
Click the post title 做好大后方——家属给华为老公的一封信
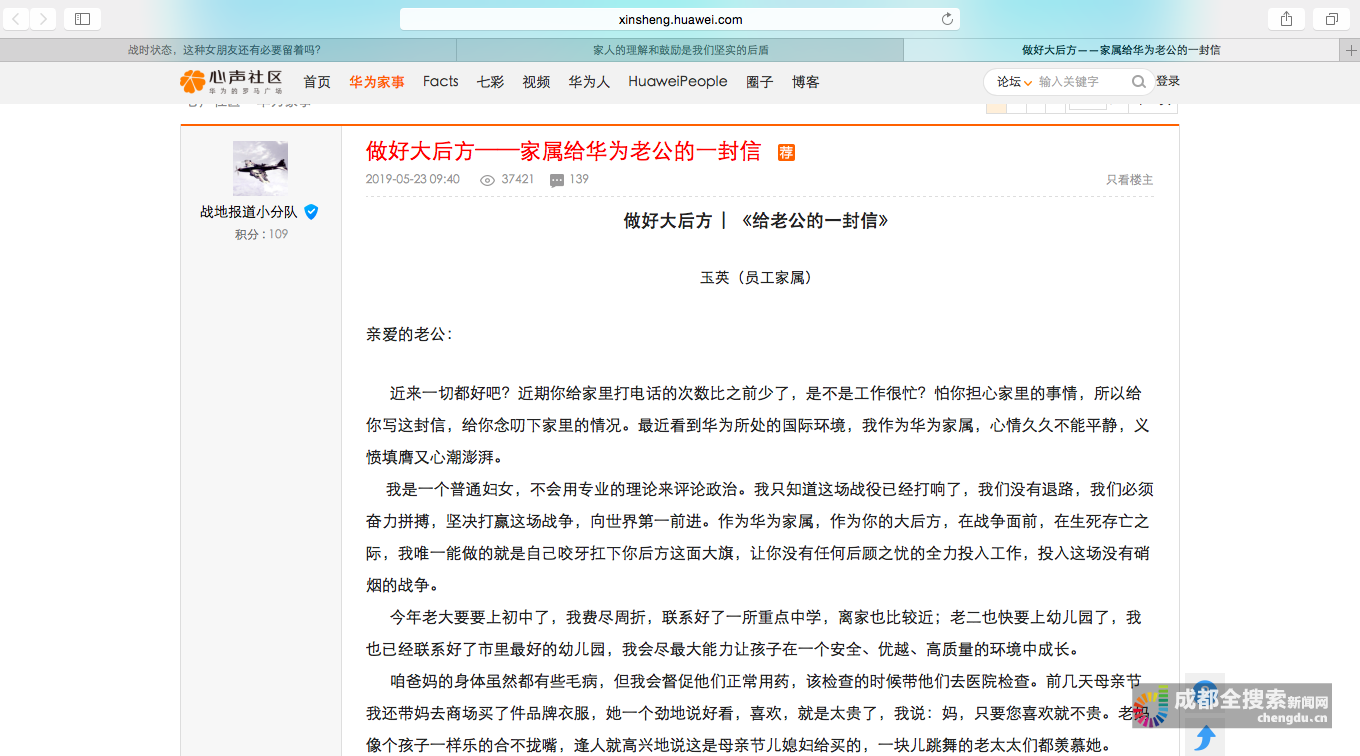[563, 151]
